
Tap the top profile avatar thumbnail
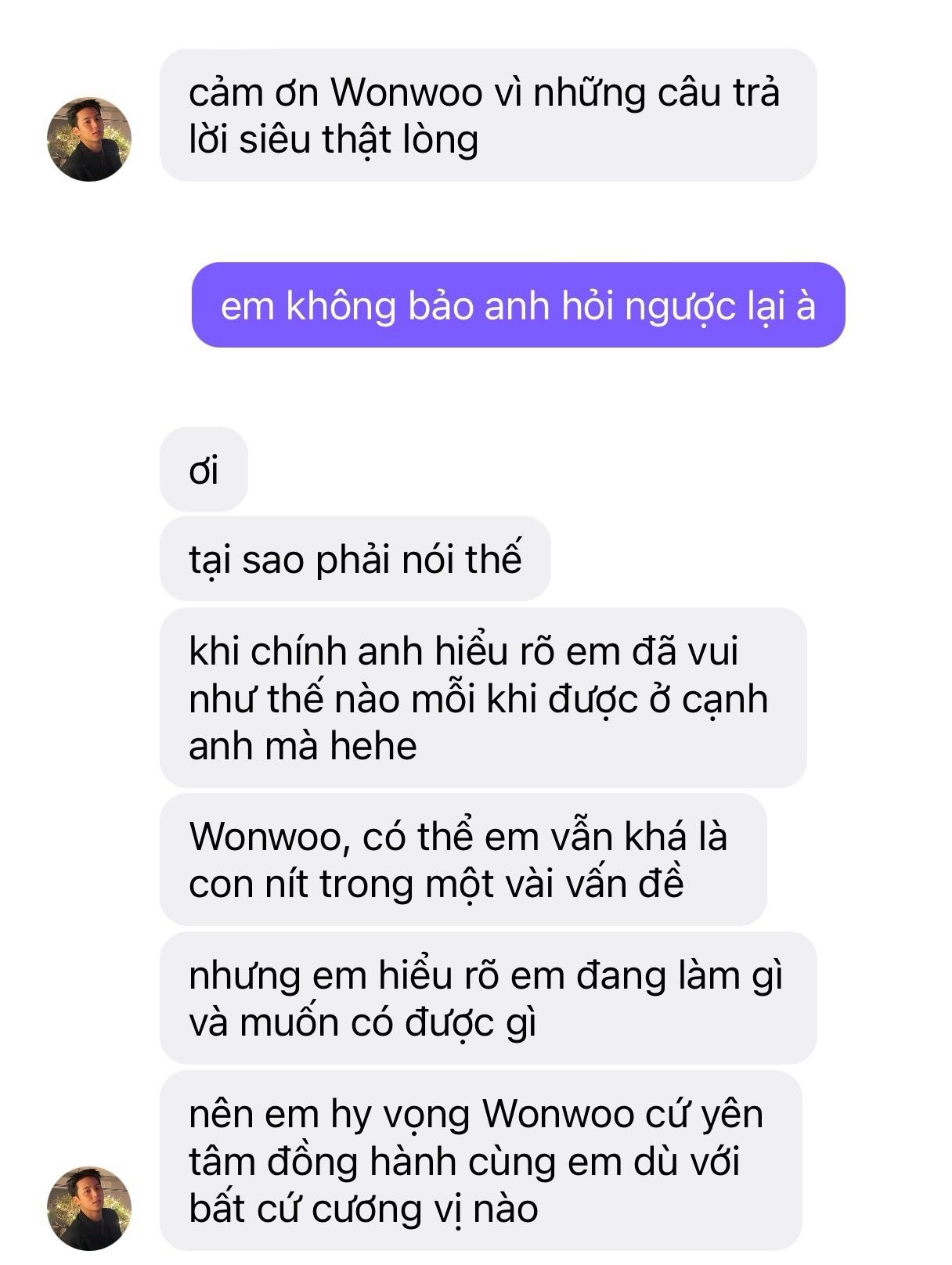tap(89, 139)
